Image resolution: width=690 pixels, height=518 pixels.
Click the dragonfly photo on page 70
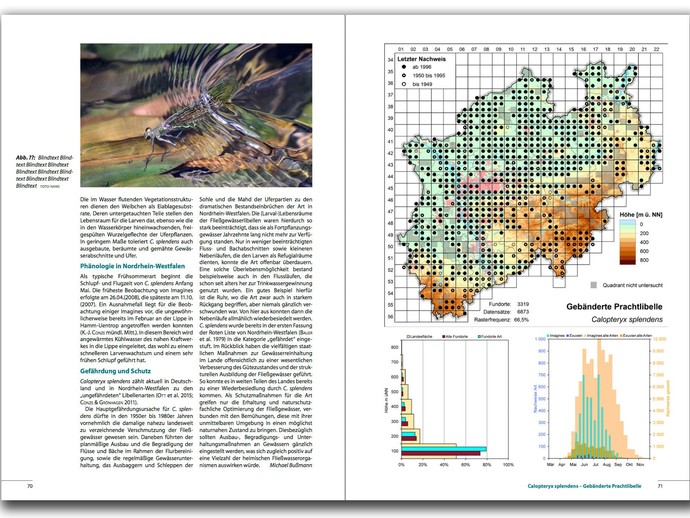196,115
